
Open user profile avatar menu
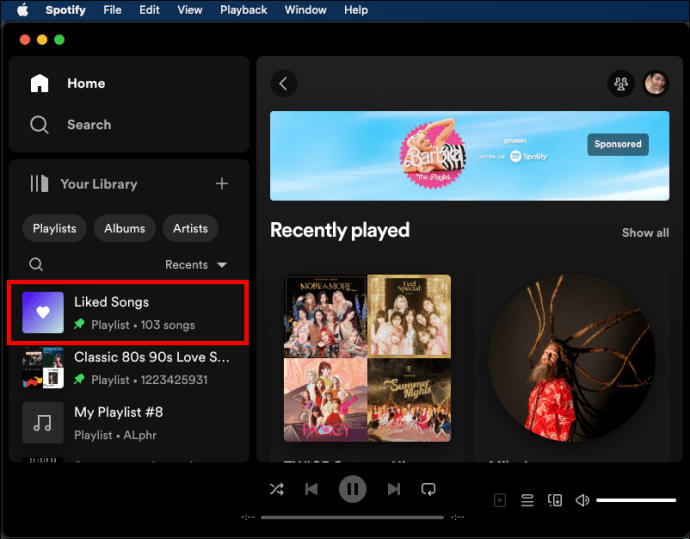pos(656,83)
